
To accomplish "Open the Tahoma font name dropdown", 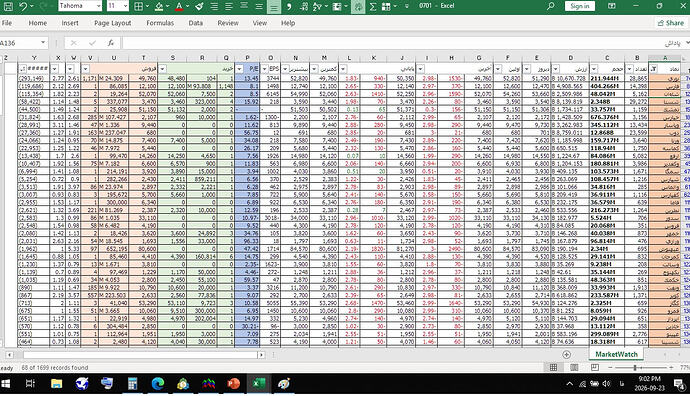I will 98,6.
